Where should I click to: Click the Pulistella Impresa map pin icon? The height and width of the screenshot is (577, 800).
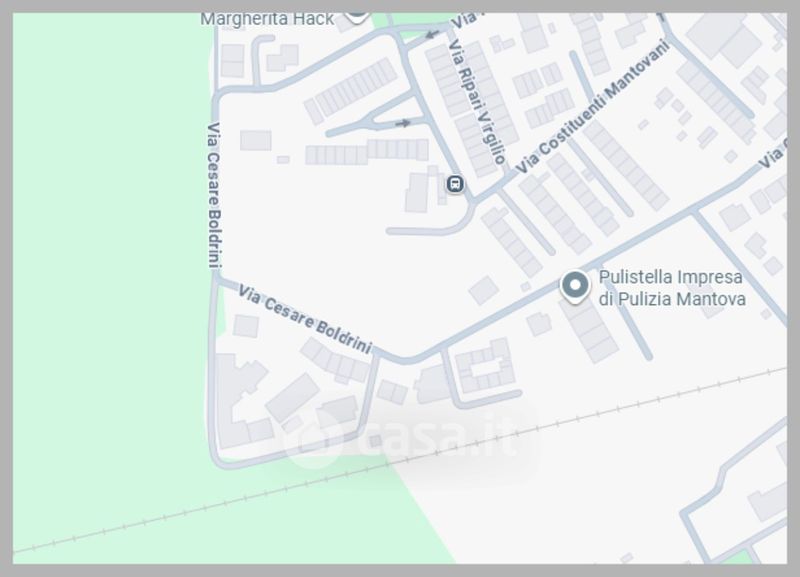pos(575,287)
